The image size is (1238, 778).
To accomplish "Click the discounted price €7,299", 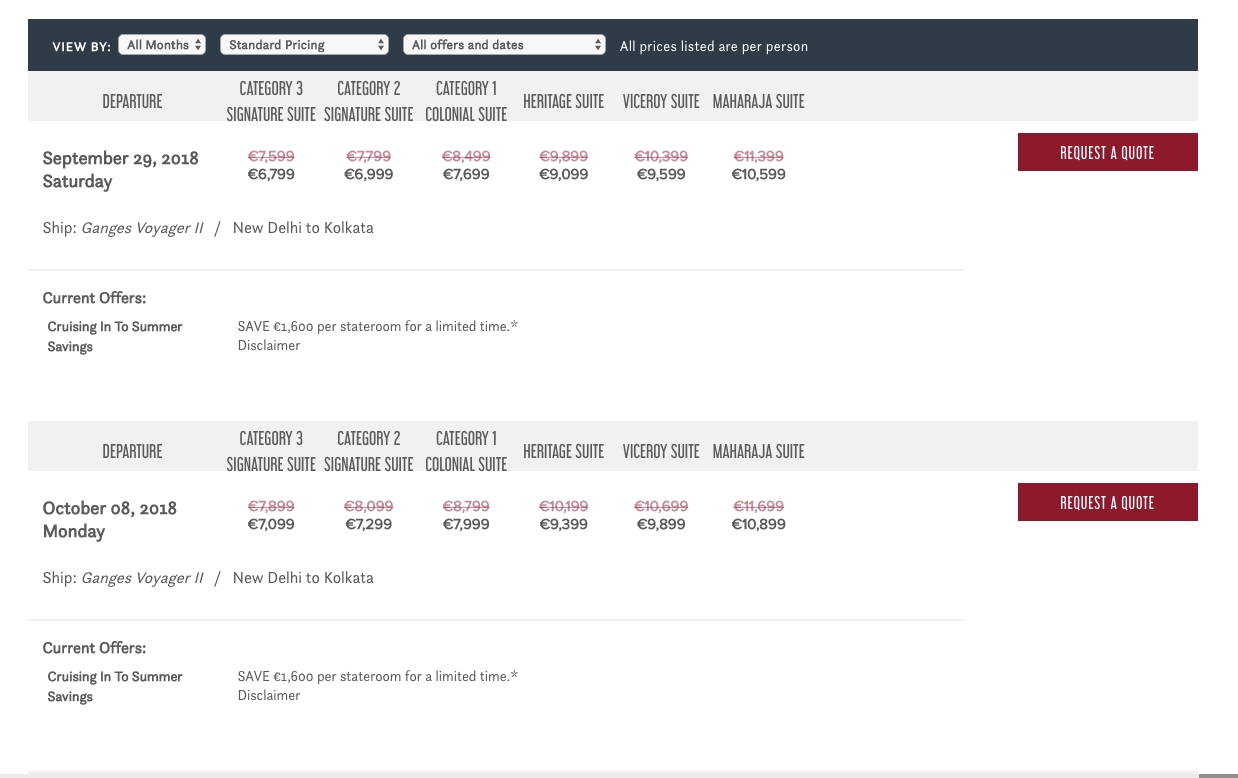I will pos(369,524).
